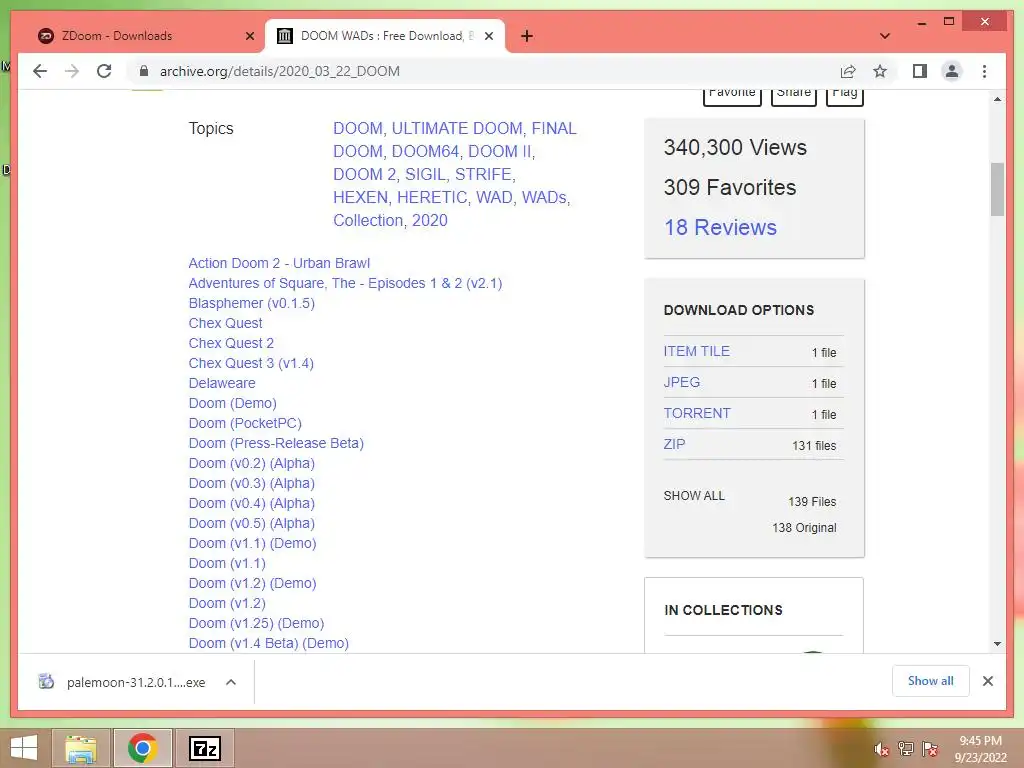Open Doom (v1.4 Beta) (Demo)
The height and width of the screenshot is (768, 1024).
[268, 643]
